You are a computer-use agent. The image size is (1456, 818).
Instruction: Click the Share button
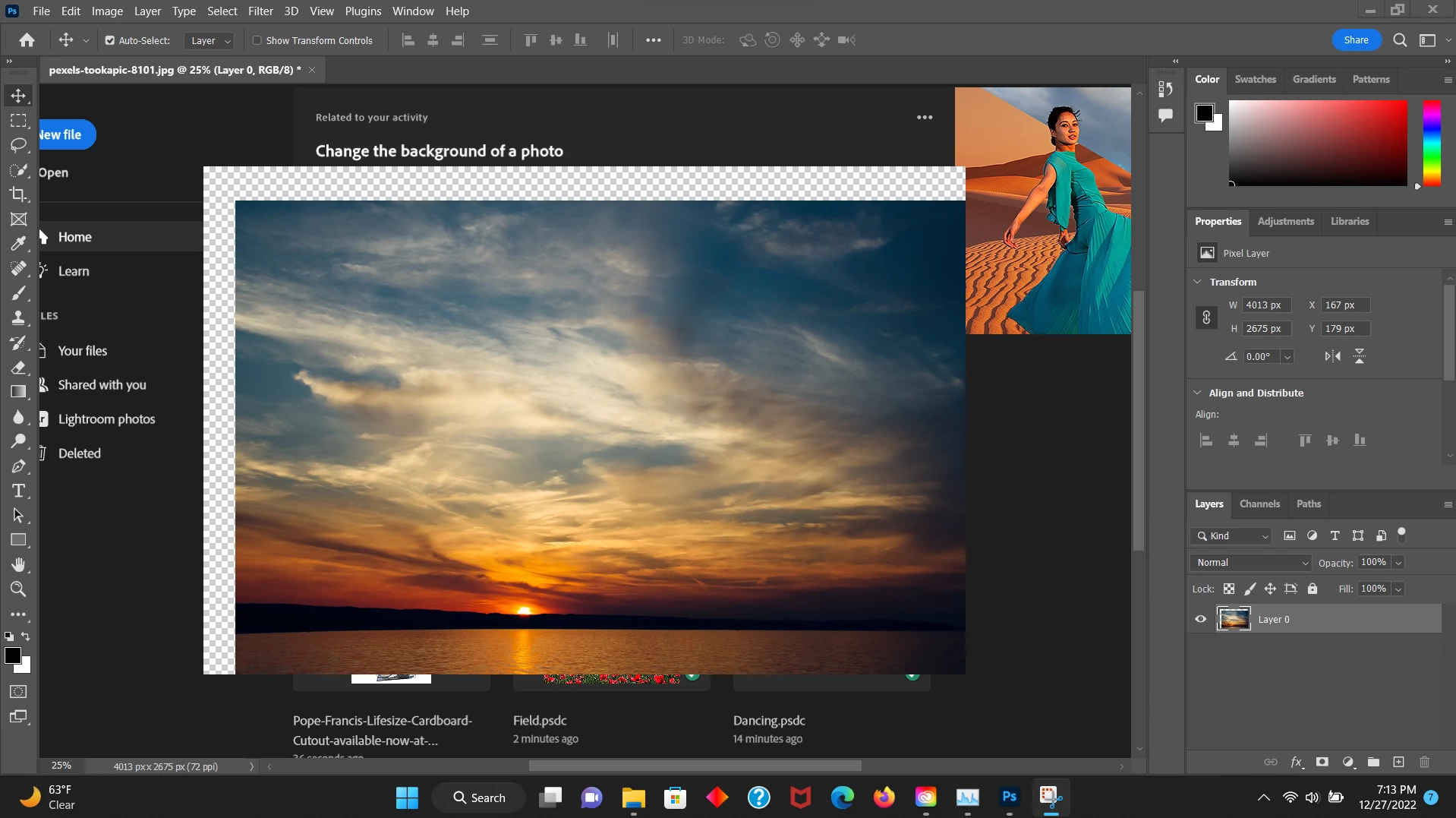click(1356, 40)
